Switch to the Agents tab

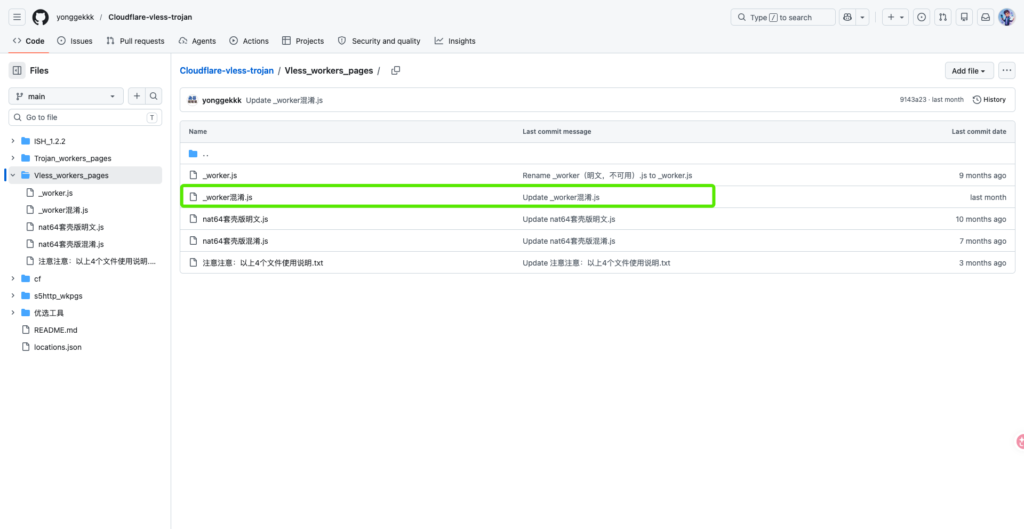click(197, 40)
